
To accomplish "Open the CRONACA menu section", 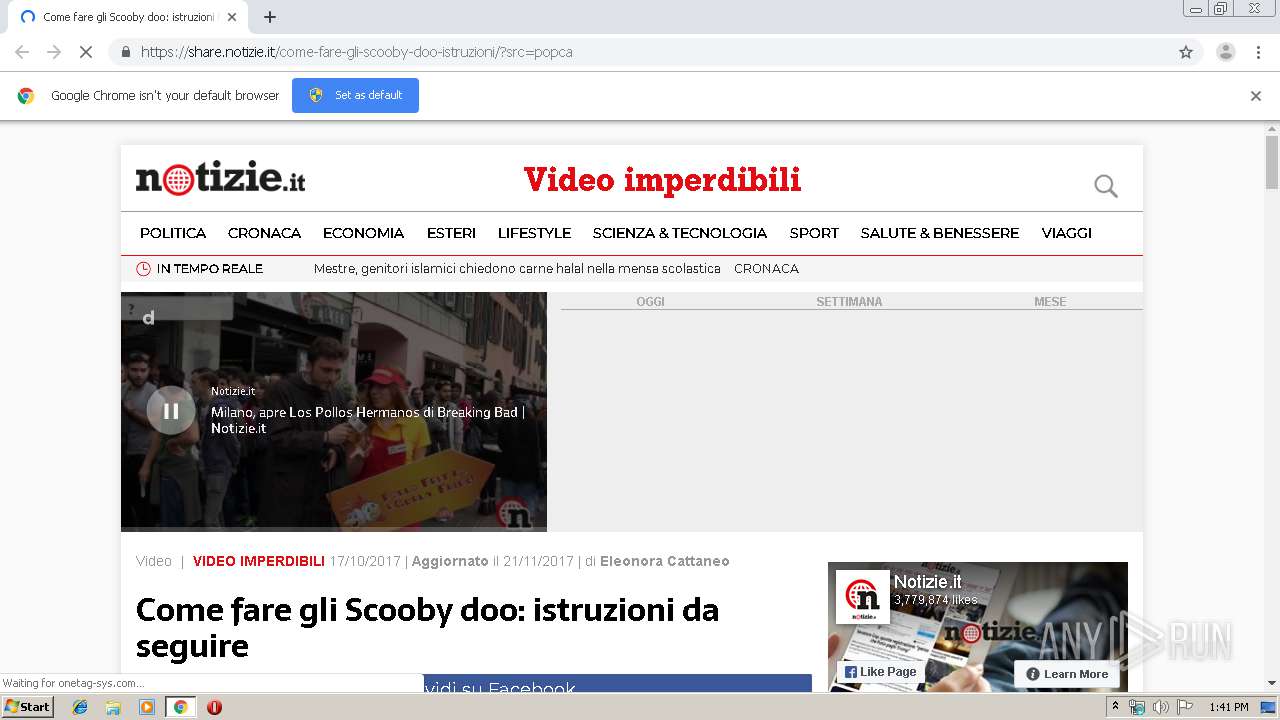I will 264,233.
